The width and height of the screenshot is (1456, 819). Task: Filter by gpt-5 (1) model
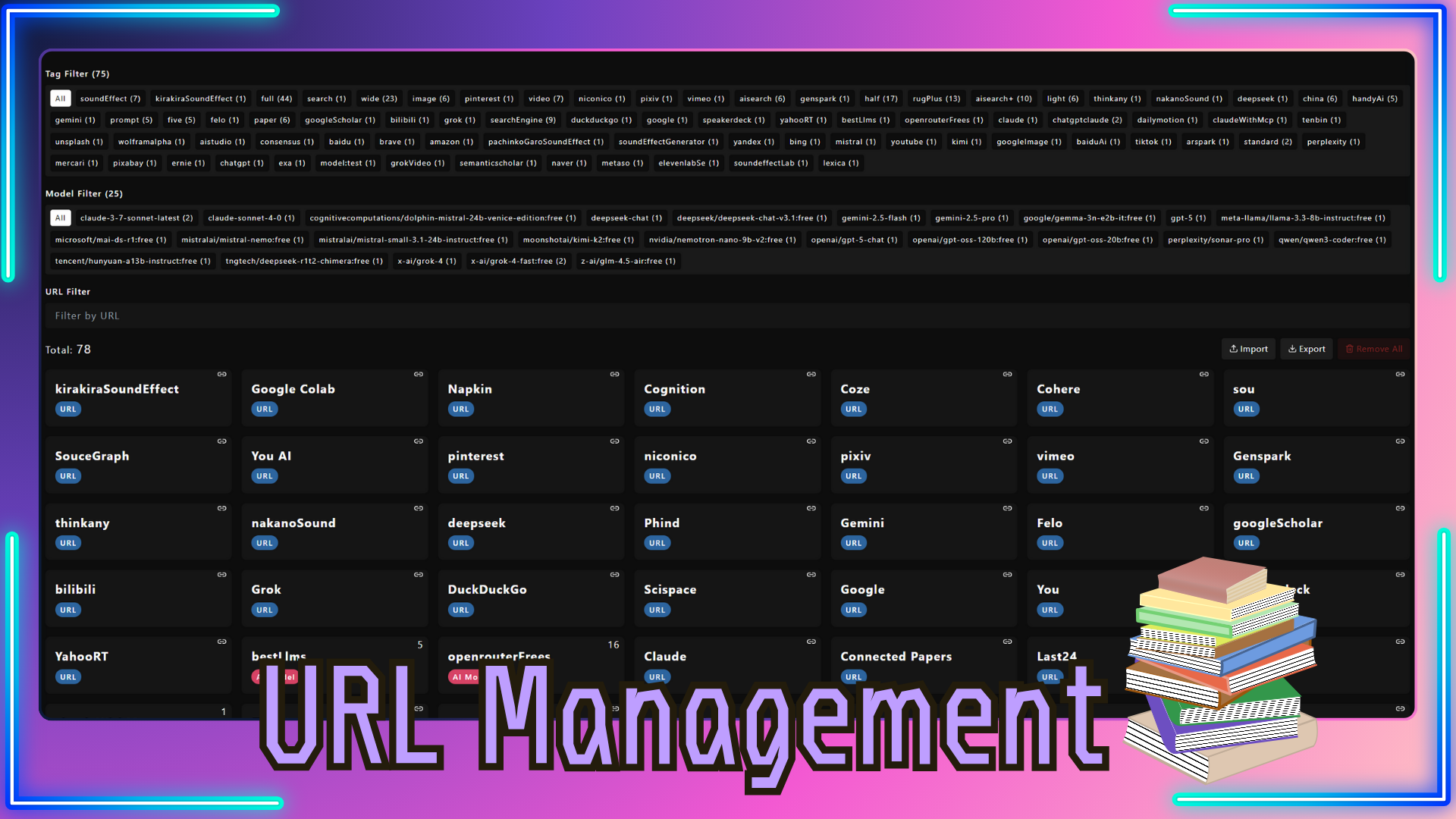click(1188, 218)
